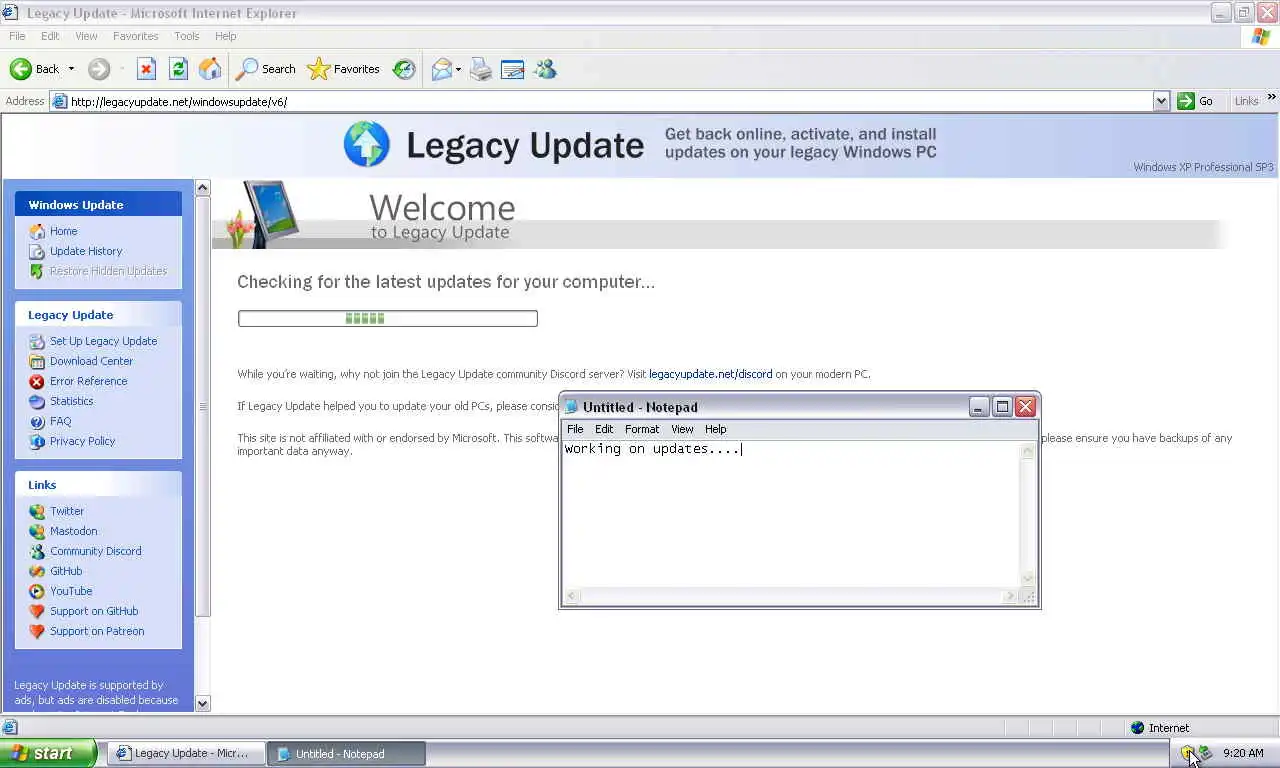Open the Notepad Help menu
Screen dimensions: 1280x768
[715, 429]
